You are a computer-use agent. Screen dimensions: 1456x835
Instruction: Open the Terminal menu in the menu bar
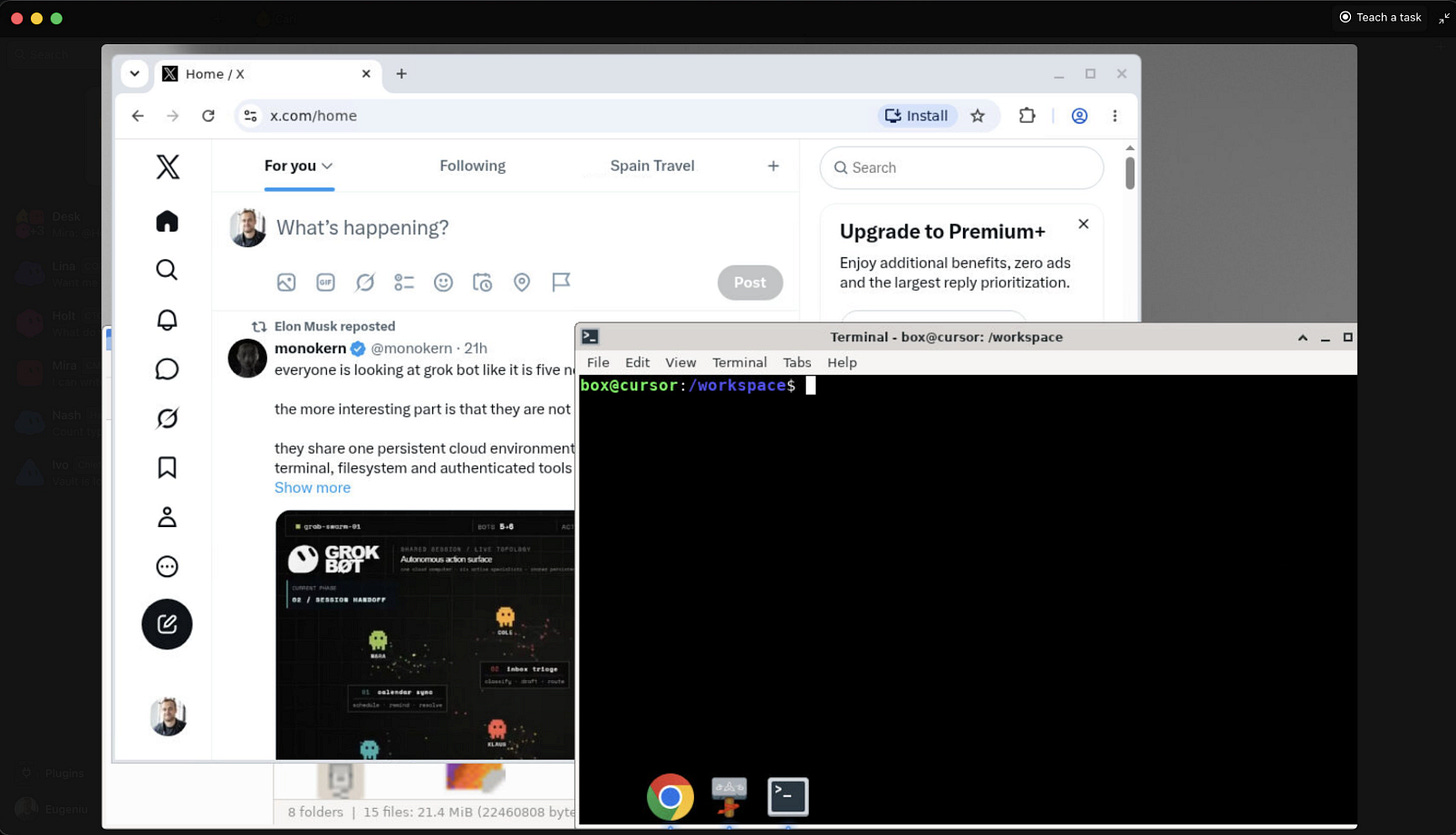(x=739, y=362)
